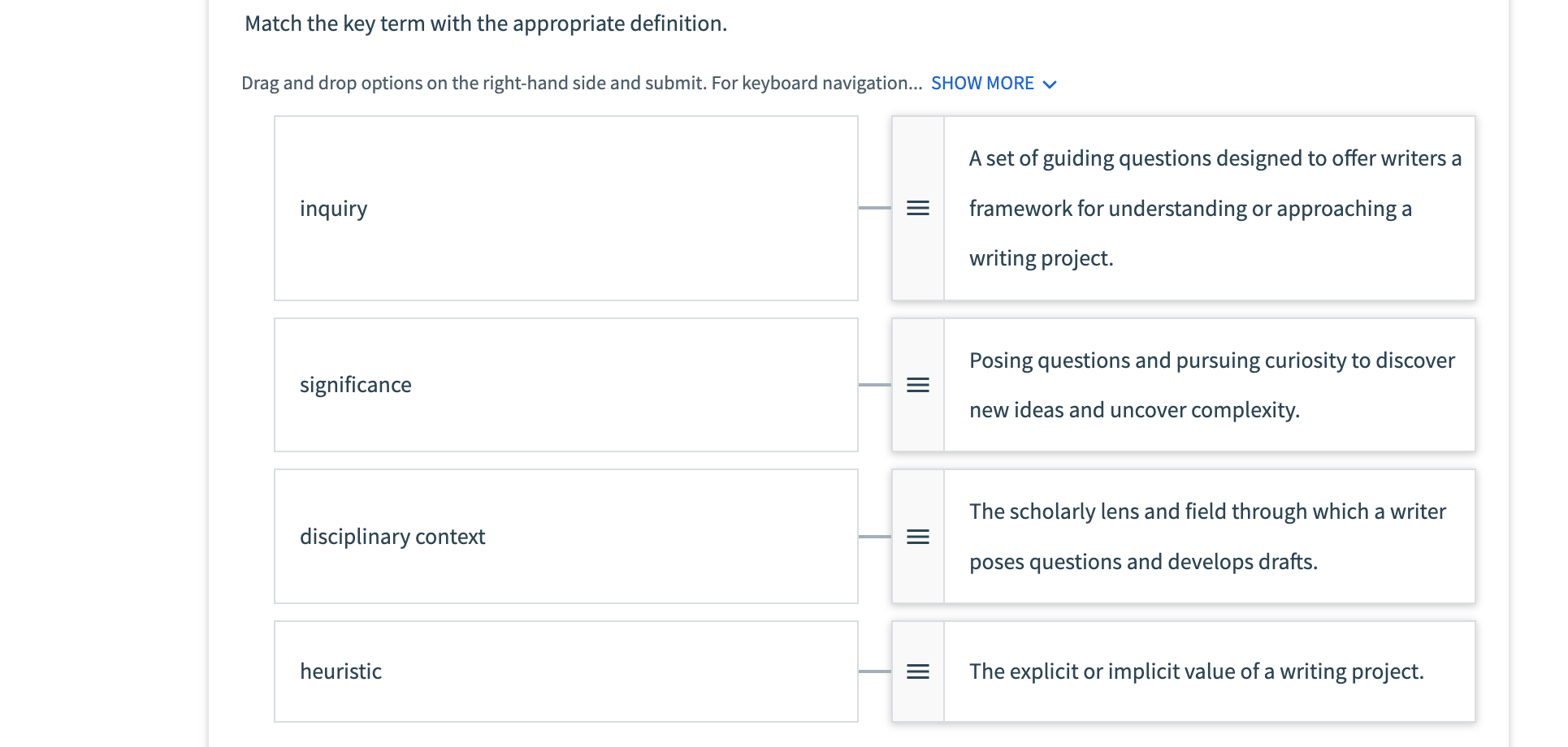Select the 'A set of guiding questions' definition card
The width and height of the screenshot is (1568, 747).
(1209, 209)
